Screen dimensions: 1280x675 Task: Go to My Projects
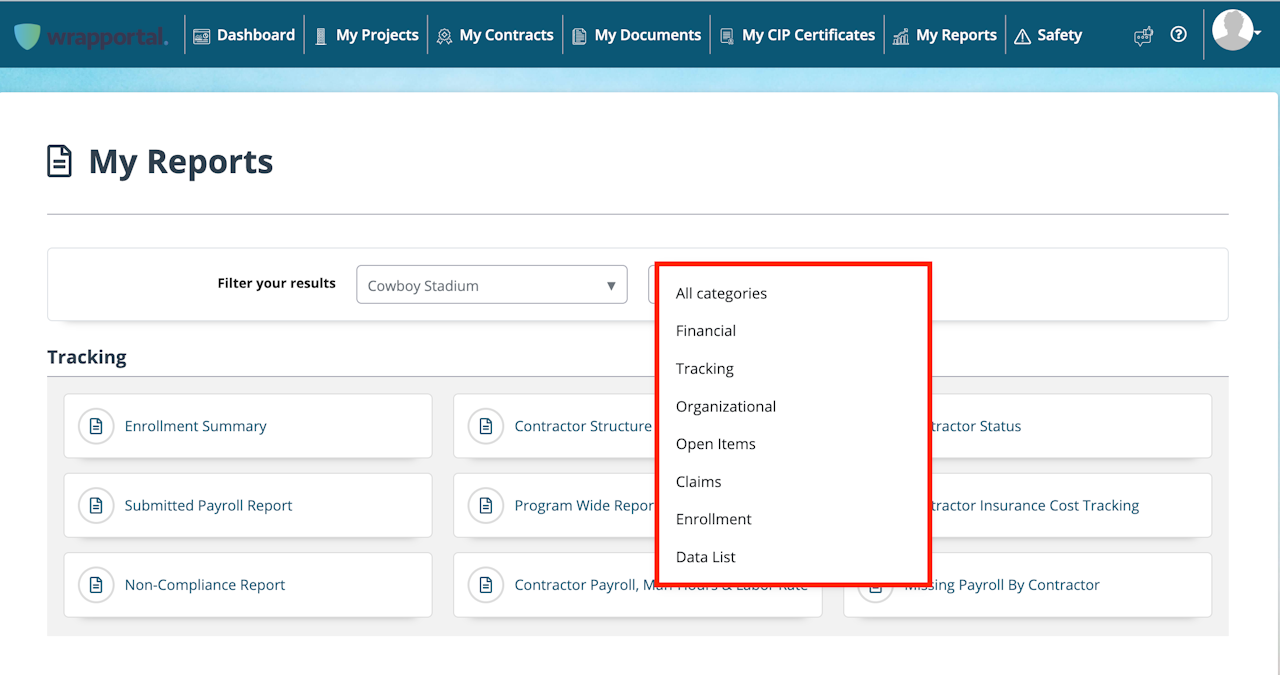pos(366,35)
